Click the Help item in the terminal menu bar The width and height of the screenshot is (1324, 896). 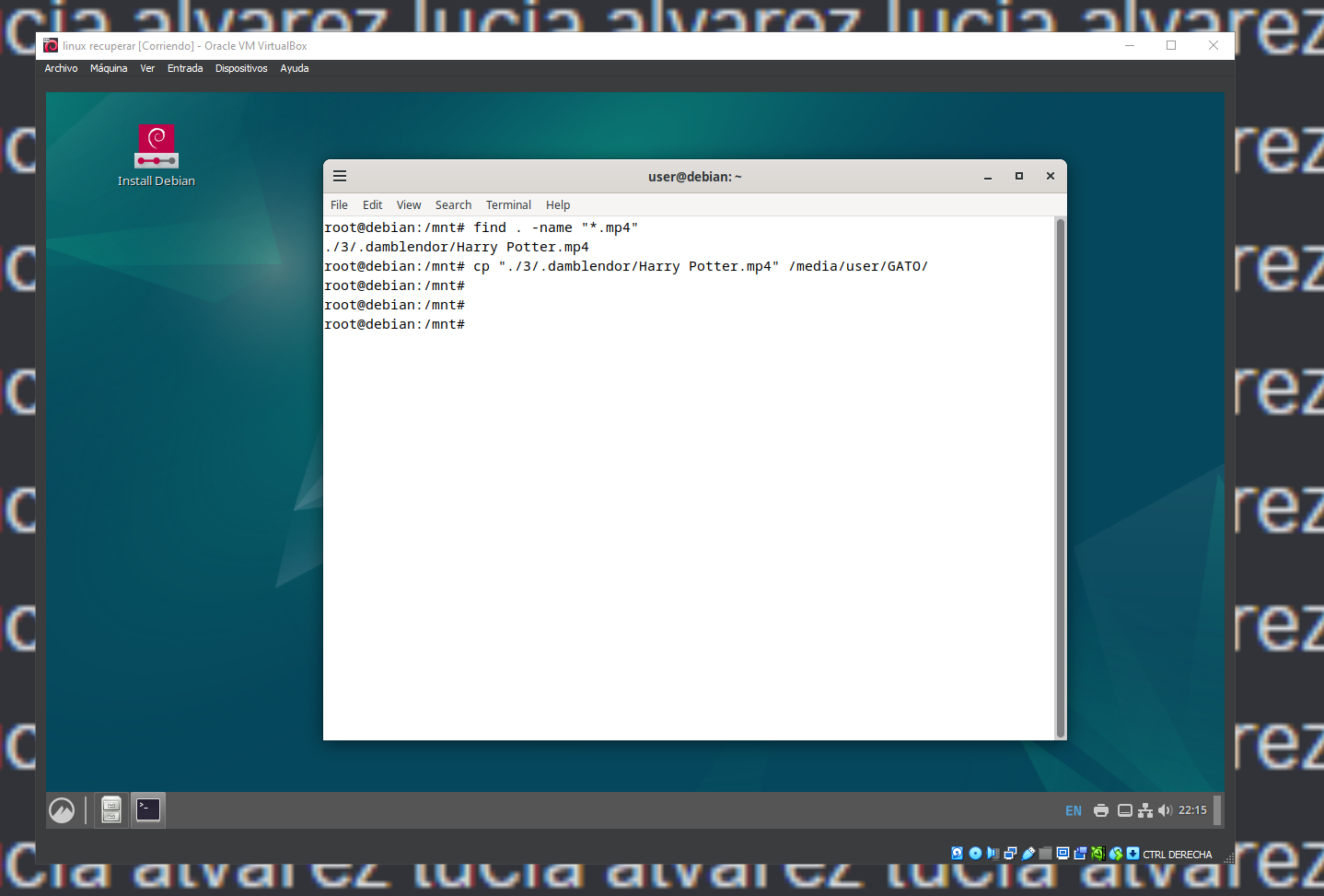point(558,204)
